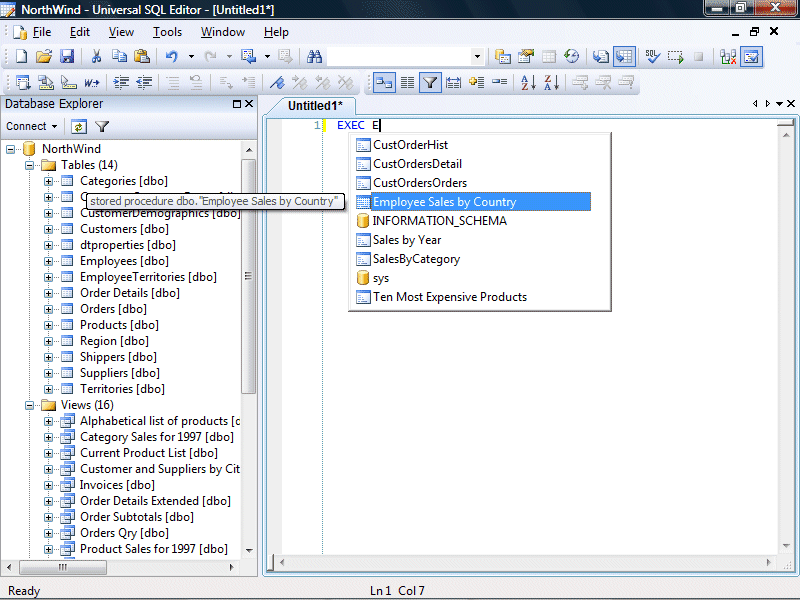The image size is (800, 600).
Task: Click the binoculars Find icon
Action: [314, 57]
